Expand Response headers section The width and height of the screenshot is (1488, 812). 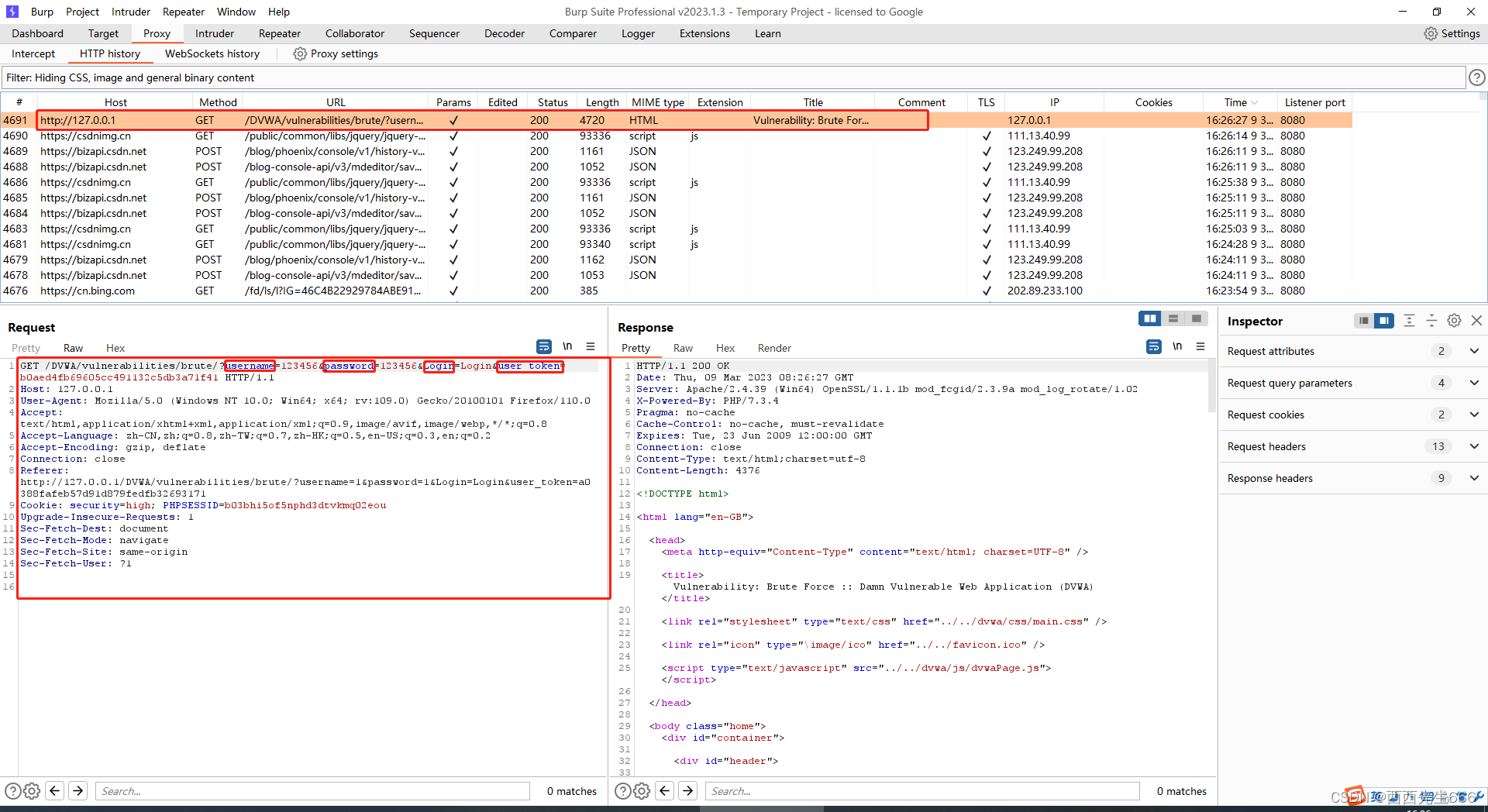pos(1474,478)
